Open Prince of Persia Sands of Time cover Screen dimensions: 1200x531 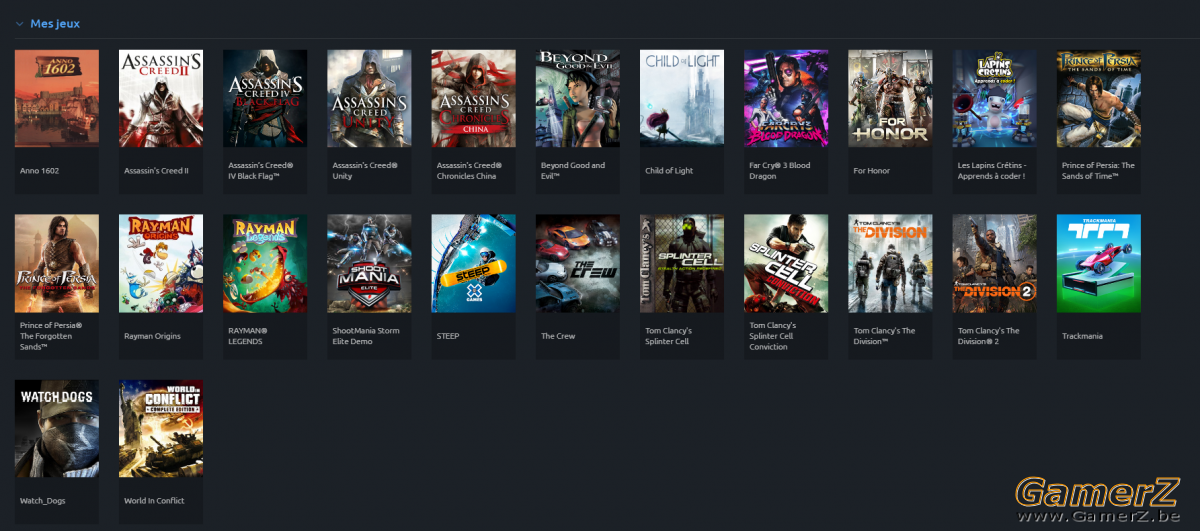[x=1099, y=99]
